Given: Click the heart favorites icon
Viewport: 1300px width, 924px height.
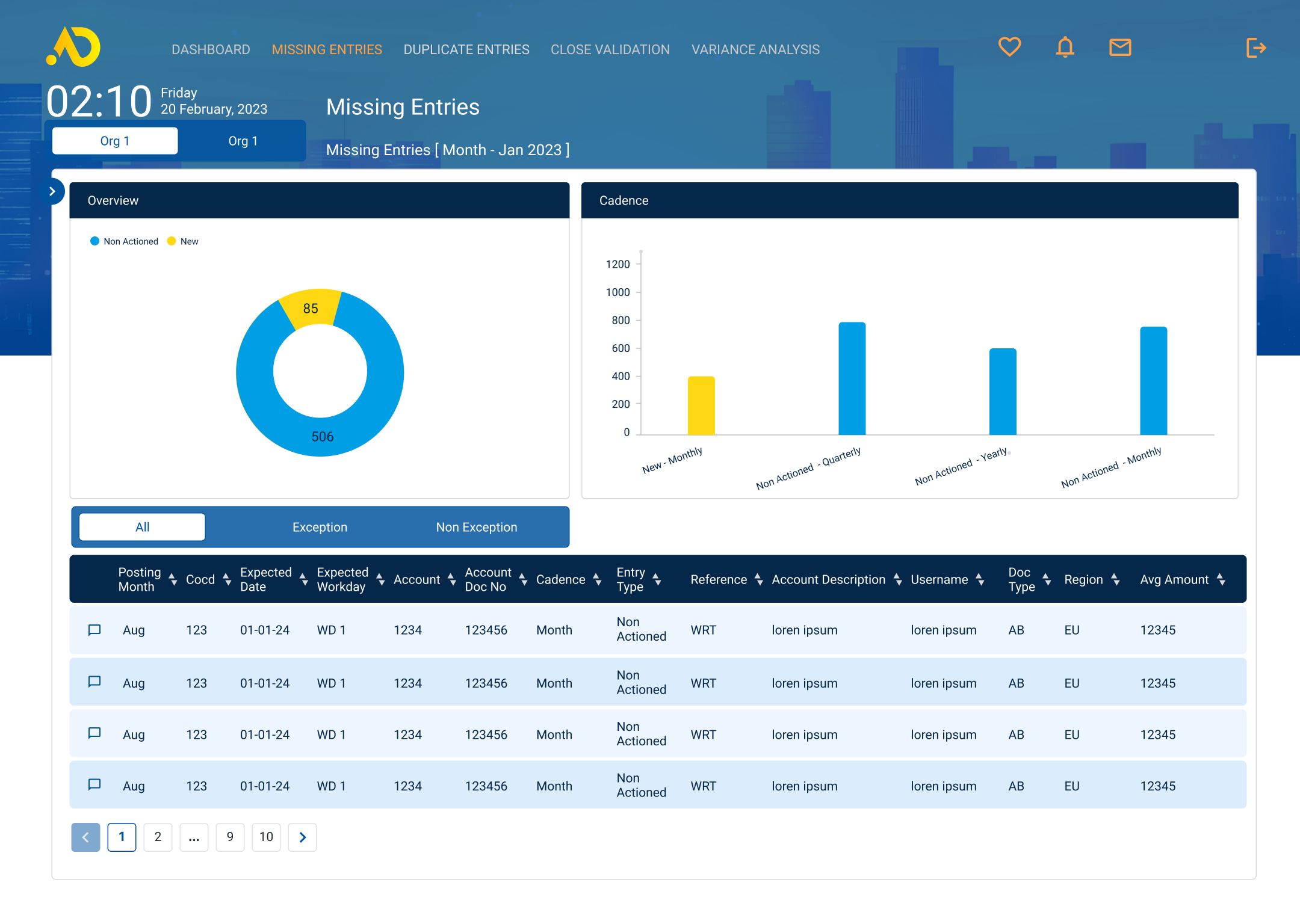Looking at the screenshot, I should pyautogui.click(x=1009, y=47).
